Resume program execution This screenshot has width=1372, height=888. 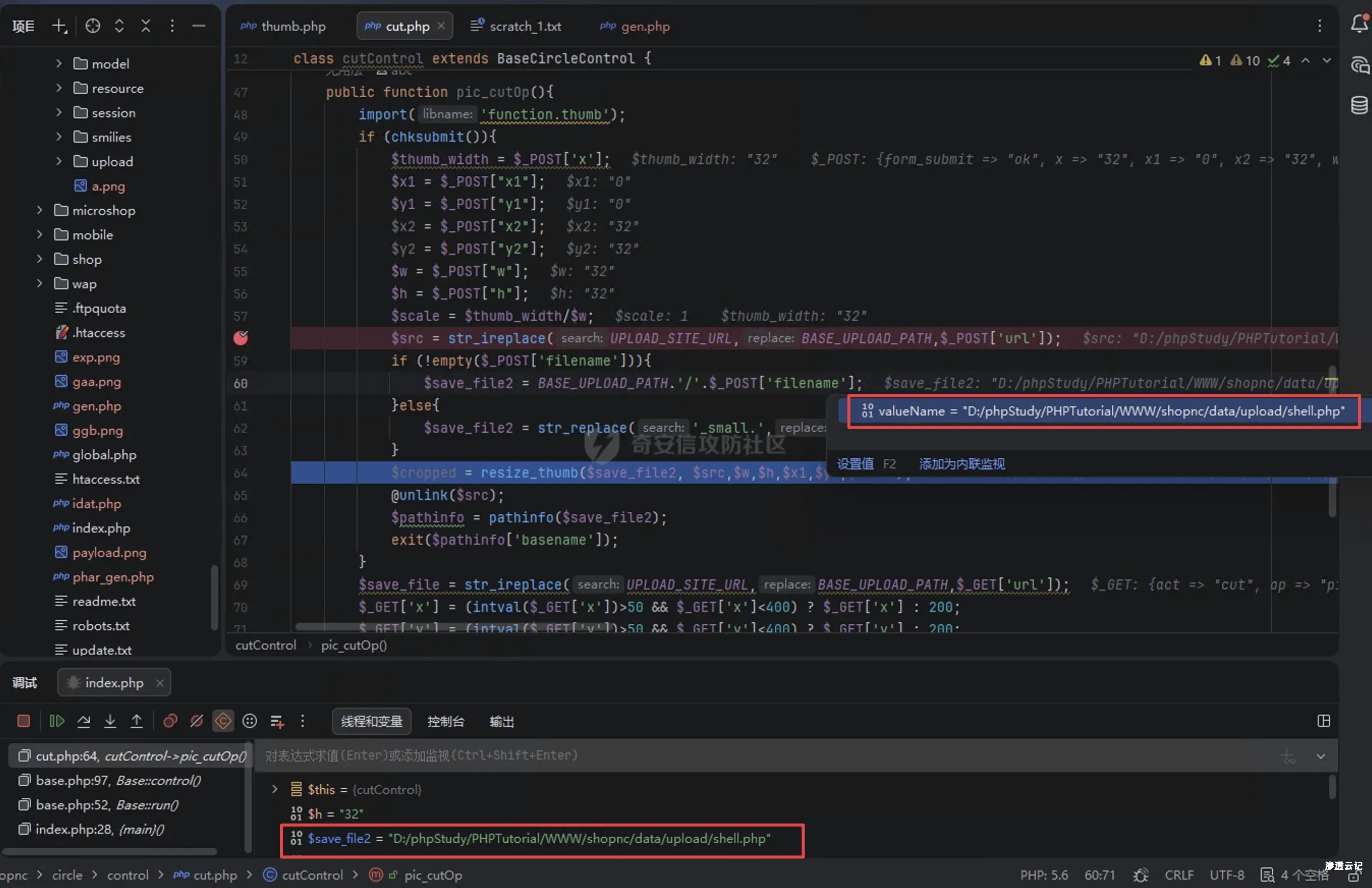click(x=57, y=721)
